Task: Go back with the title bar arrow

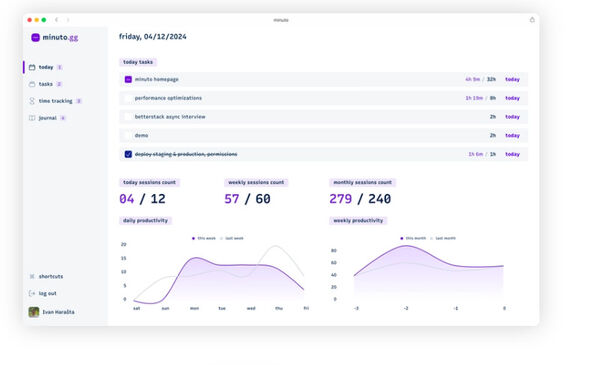Action: tap(56, 20)
